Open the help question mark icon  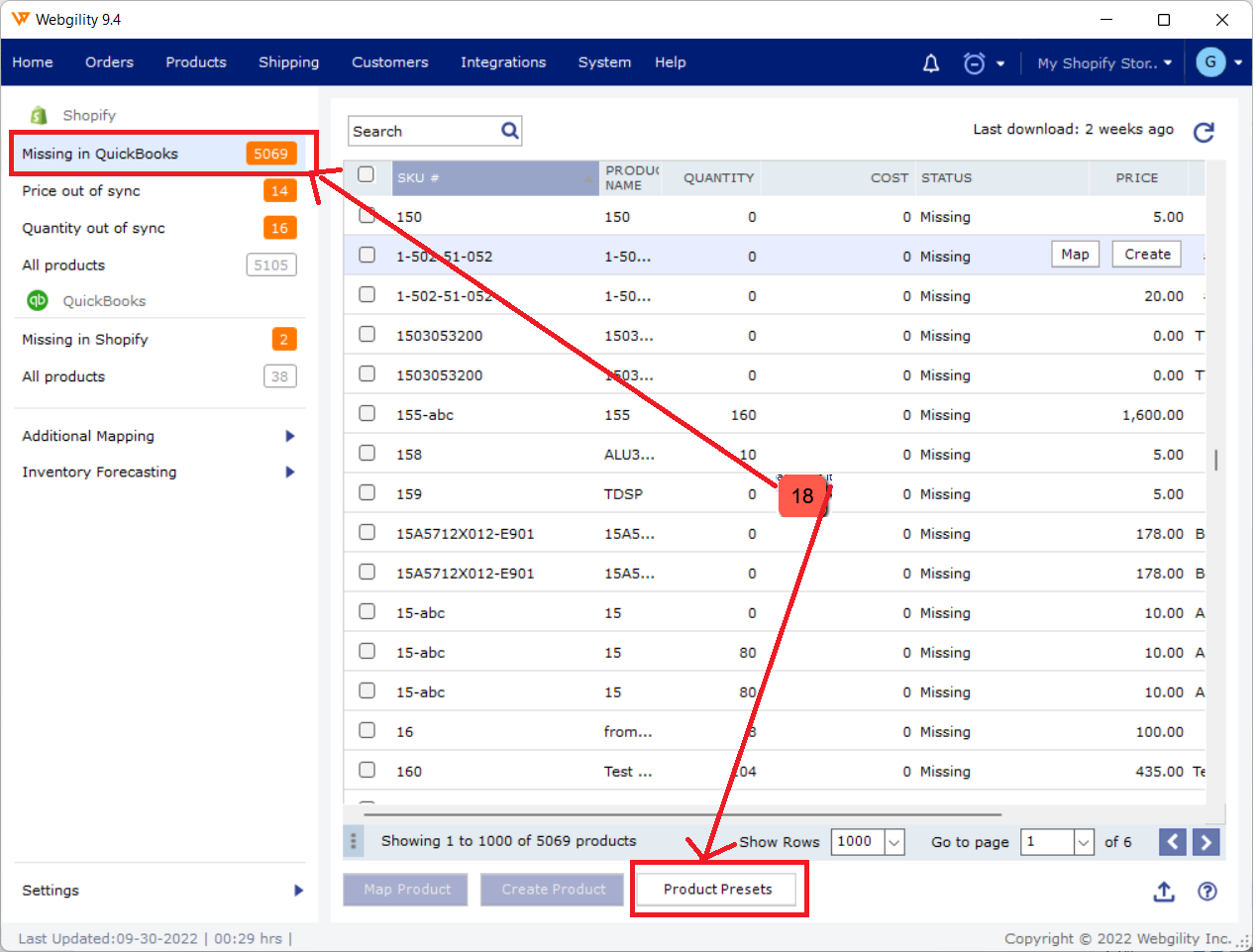coord(1207,892)
